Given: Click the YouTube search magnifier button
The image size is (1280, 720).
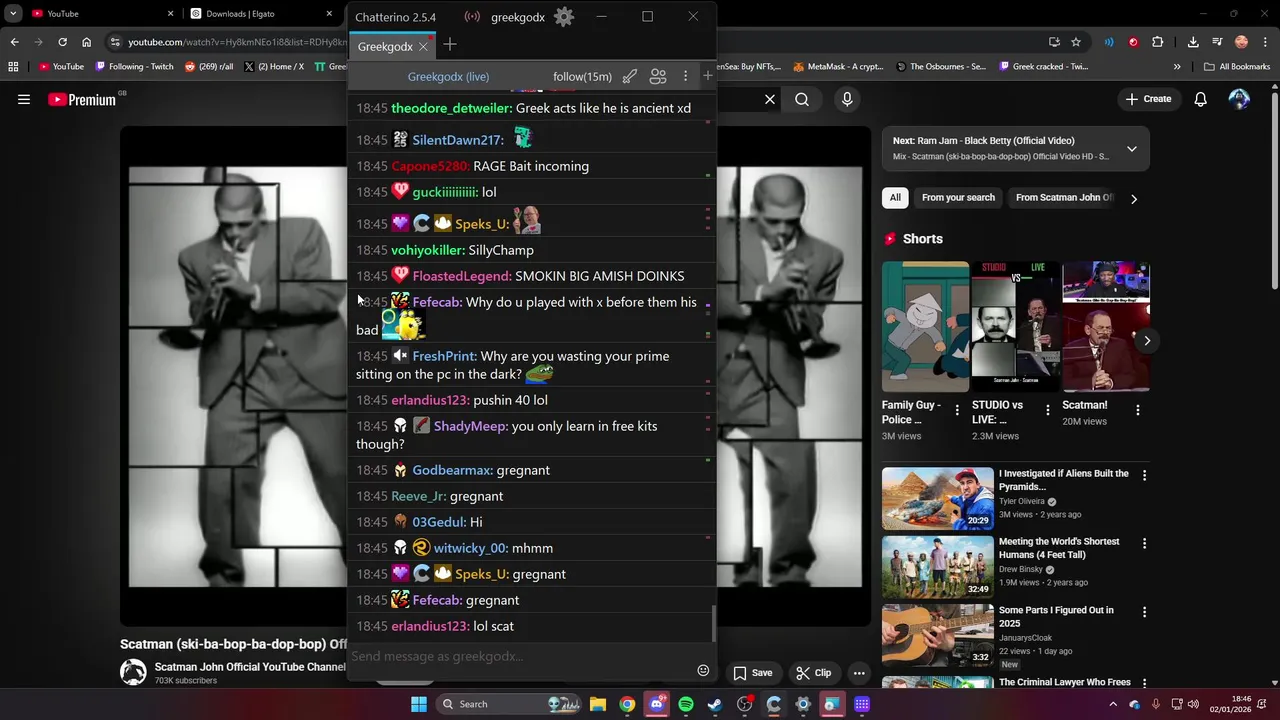Looking at the screenshot, I should pyautogui.click(x=802, y=99).
